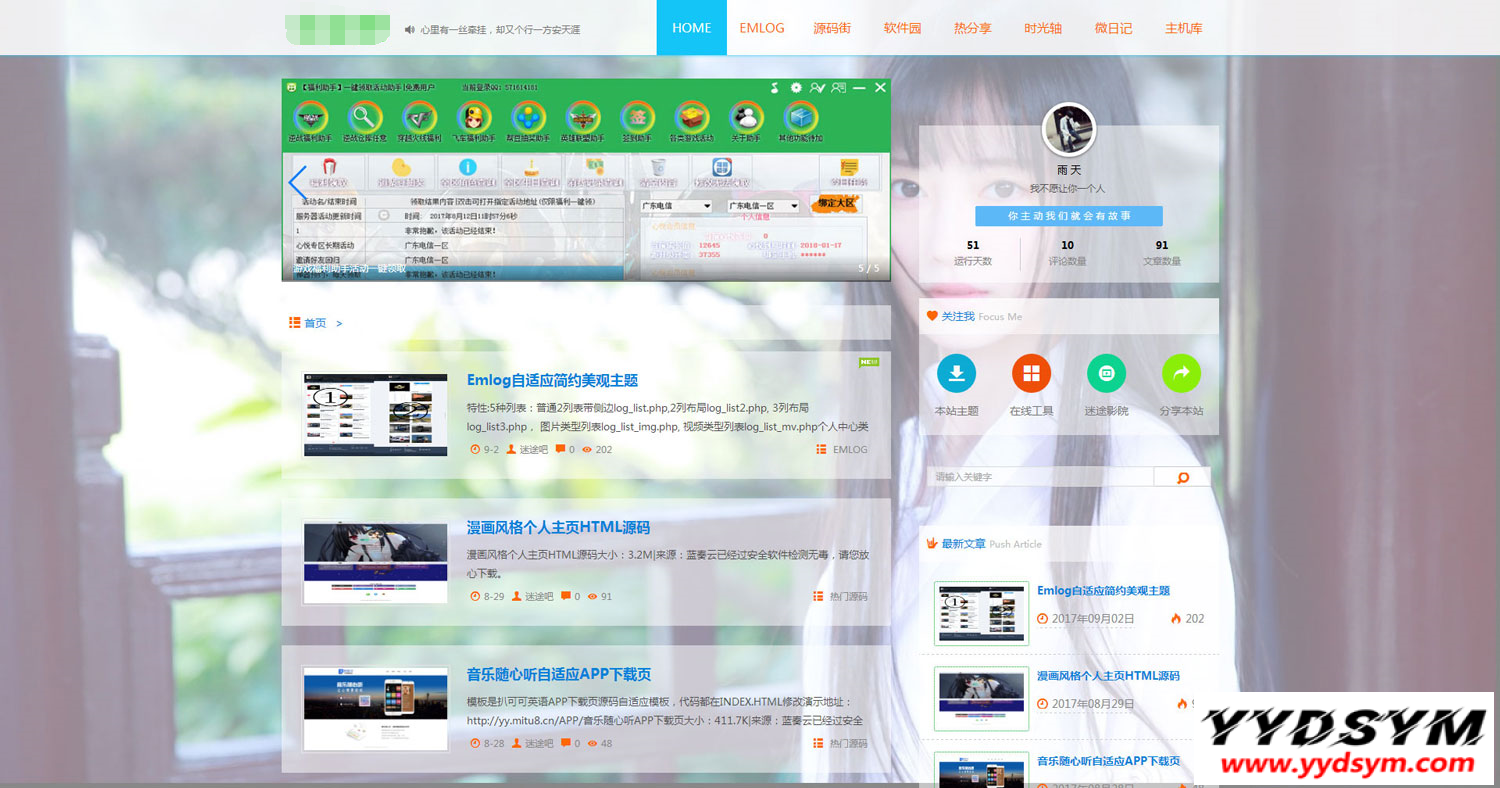Open the article Emlog自适应简约美观主题
This screenshot has width=1500, height=788.
click(x=552, y=380)
